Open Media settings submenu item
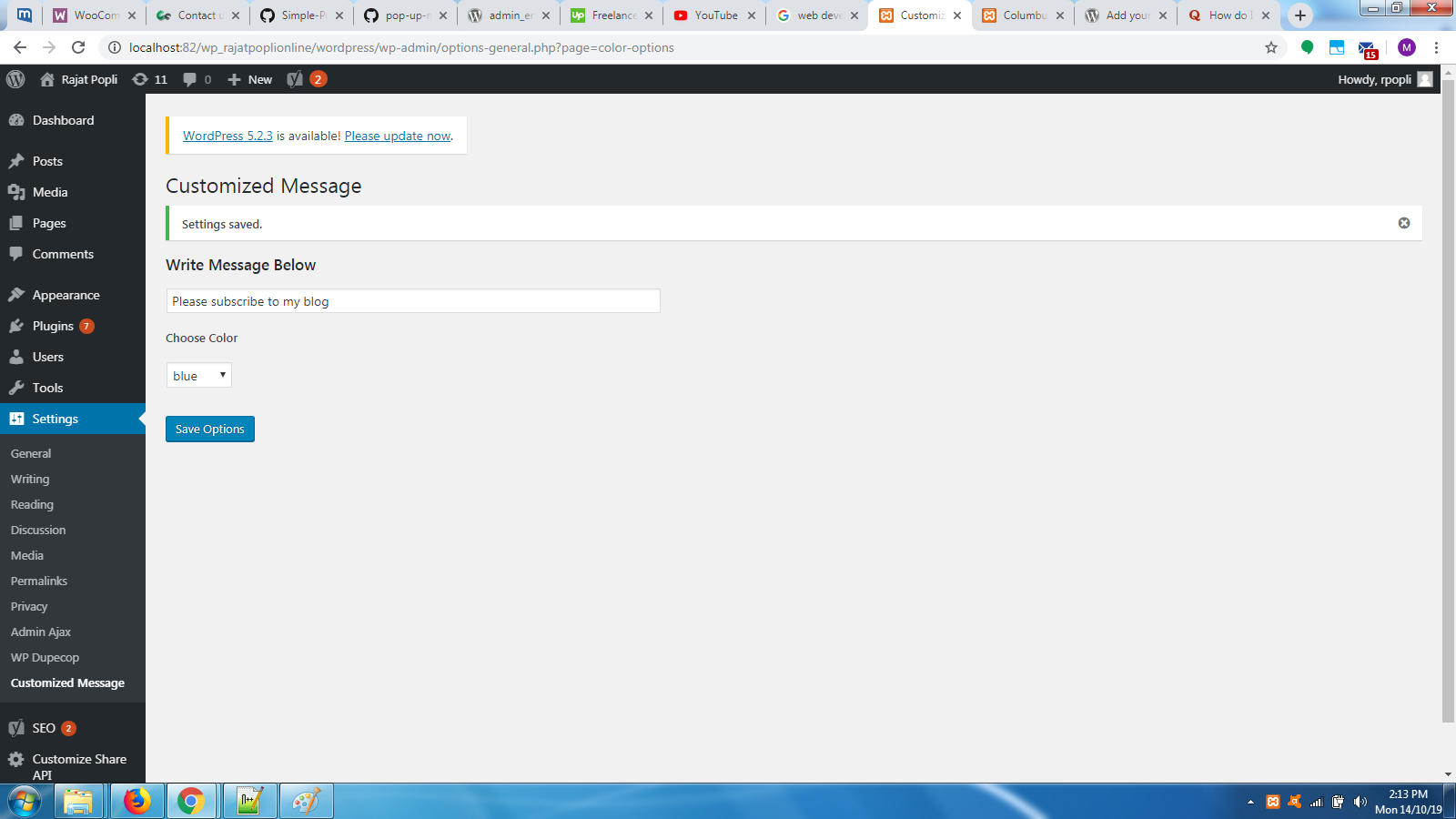1456x819 pixels. pyautogui.click(x=27, y=555)
